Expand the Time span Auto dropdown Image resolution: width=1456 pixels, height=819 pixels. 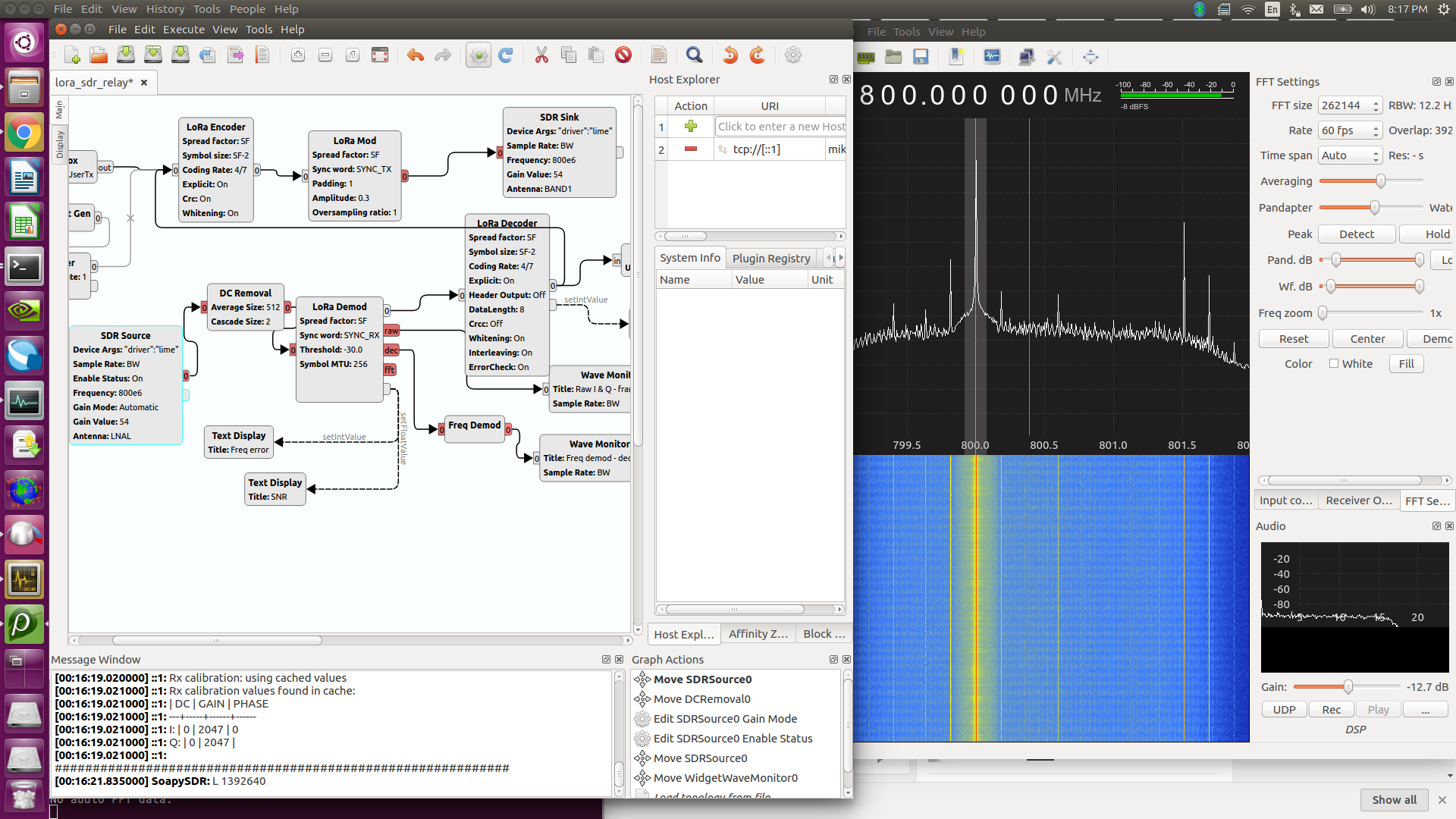point(1350,155)
